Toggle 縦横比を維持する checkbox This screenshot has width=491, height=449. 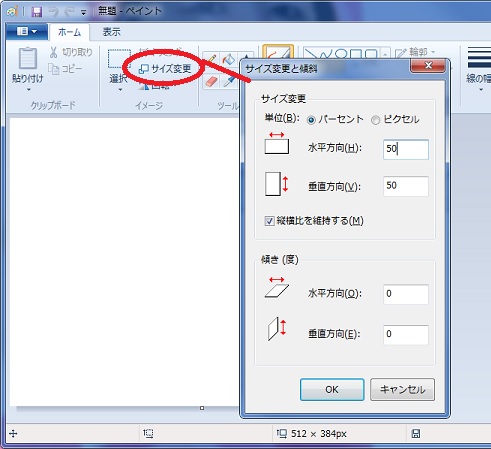click(269, 221)
